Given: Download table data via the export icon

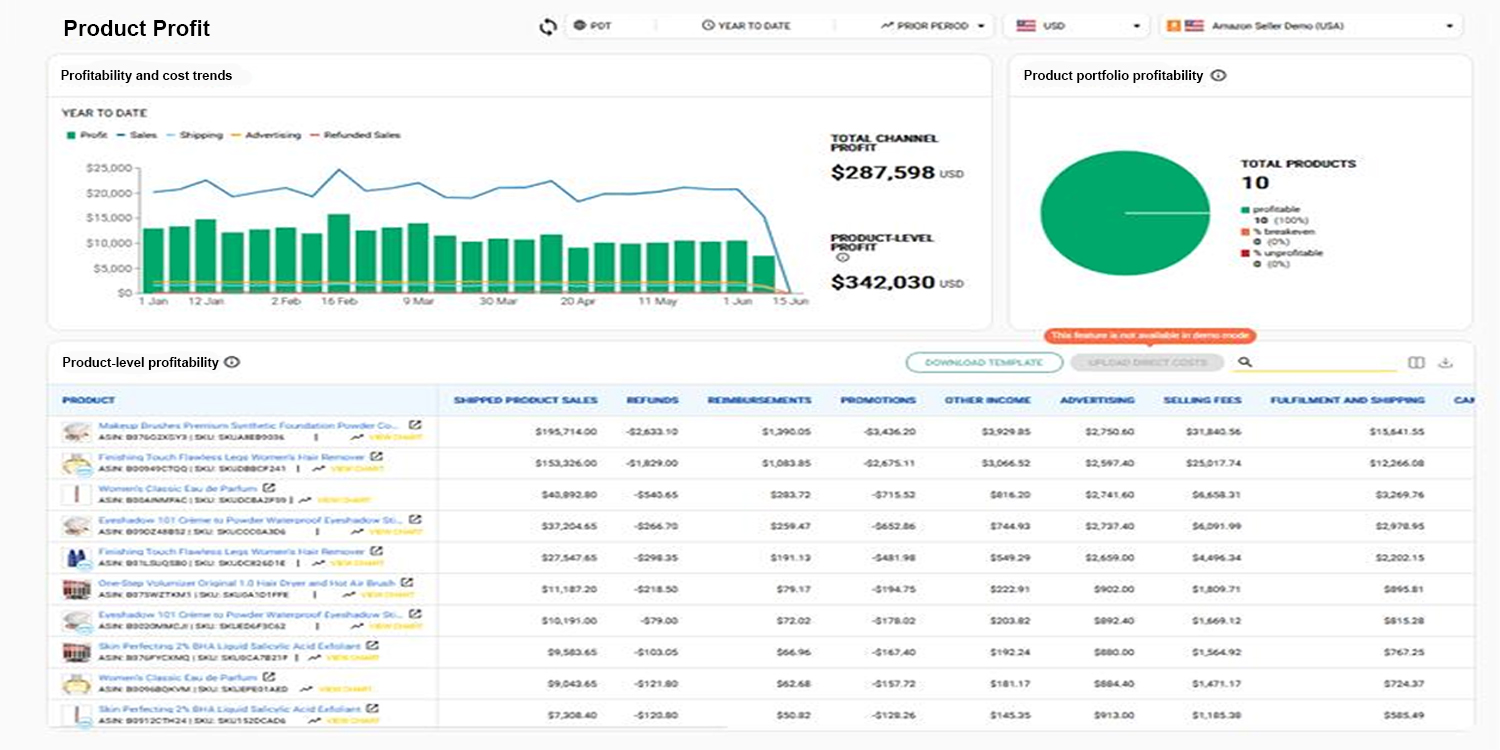Looking at the screenshot, I should [x=1445, y=363].
